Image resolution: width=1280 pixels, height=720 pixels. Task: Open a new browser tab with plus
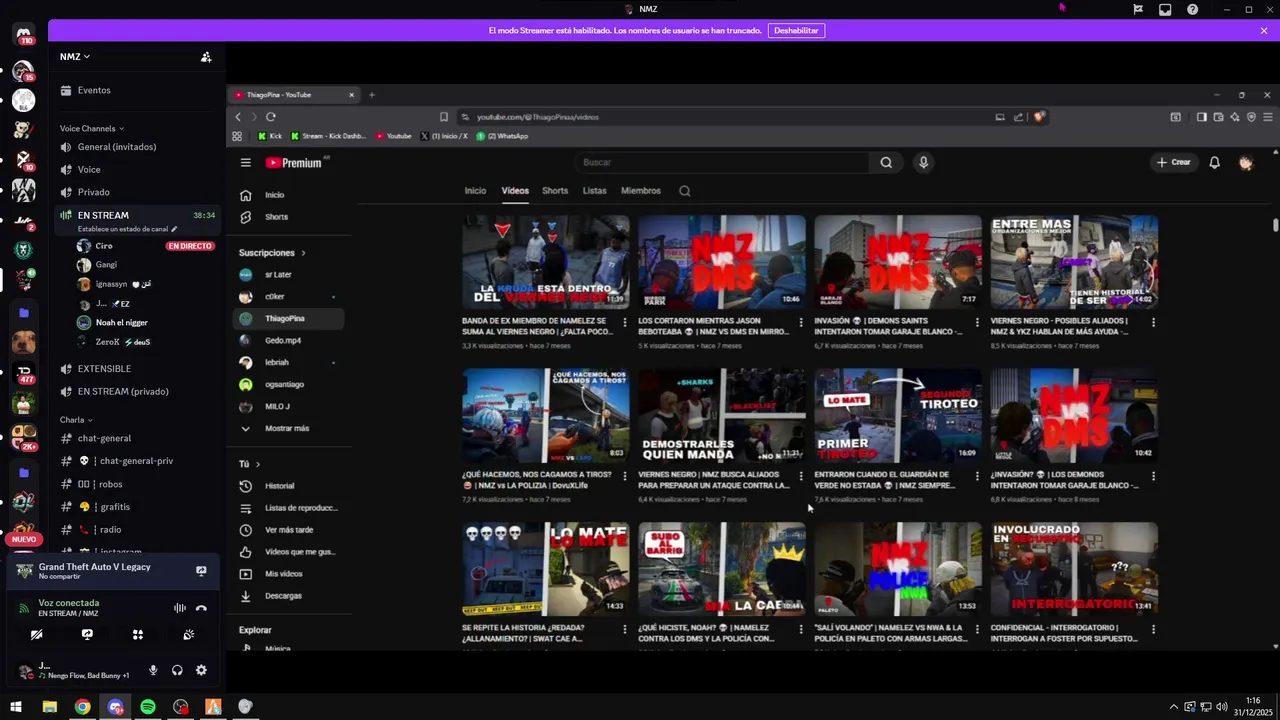[372, 95]
